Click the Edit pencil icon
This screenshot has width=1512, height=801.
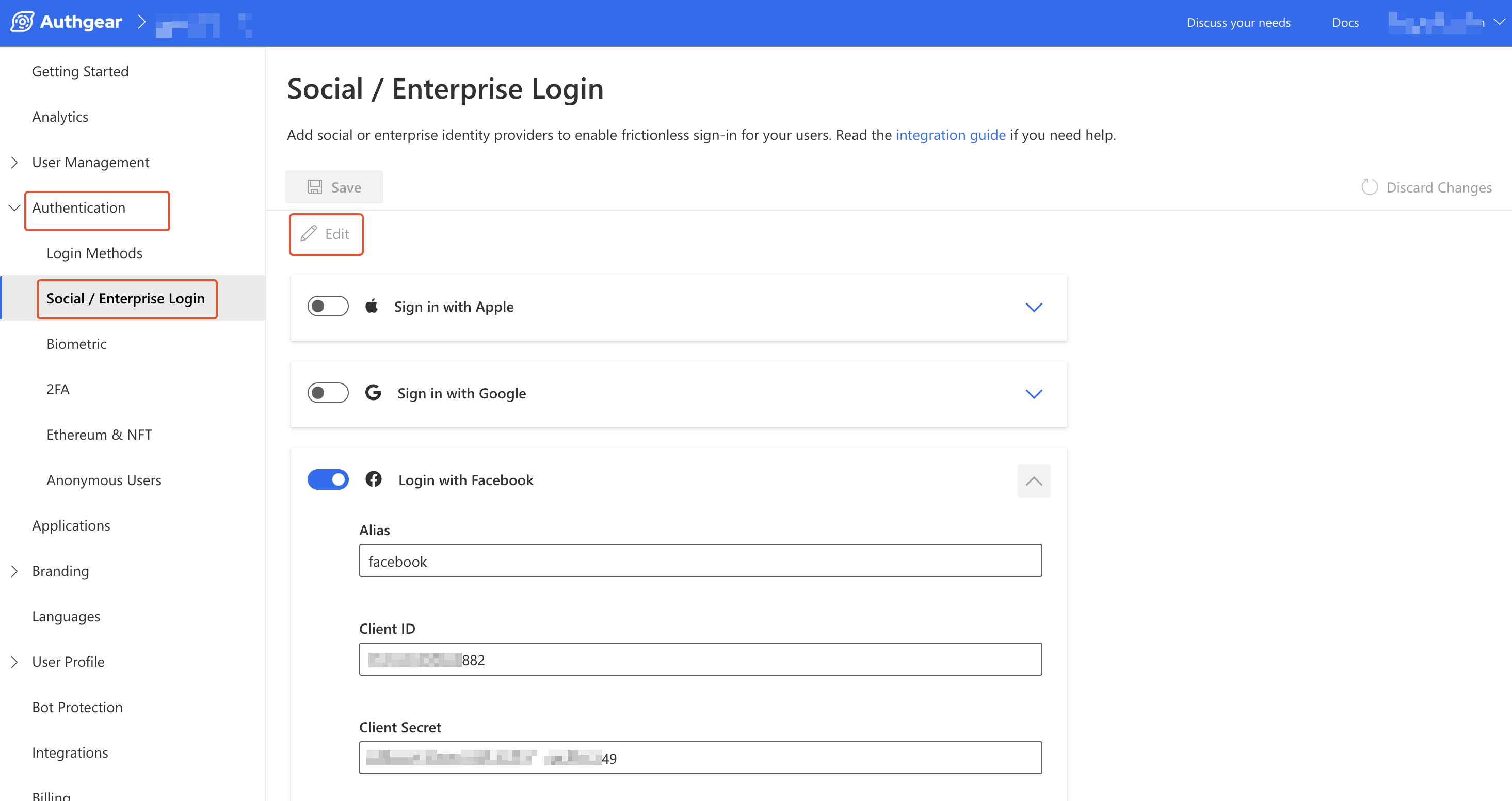[x=309, y=234]
